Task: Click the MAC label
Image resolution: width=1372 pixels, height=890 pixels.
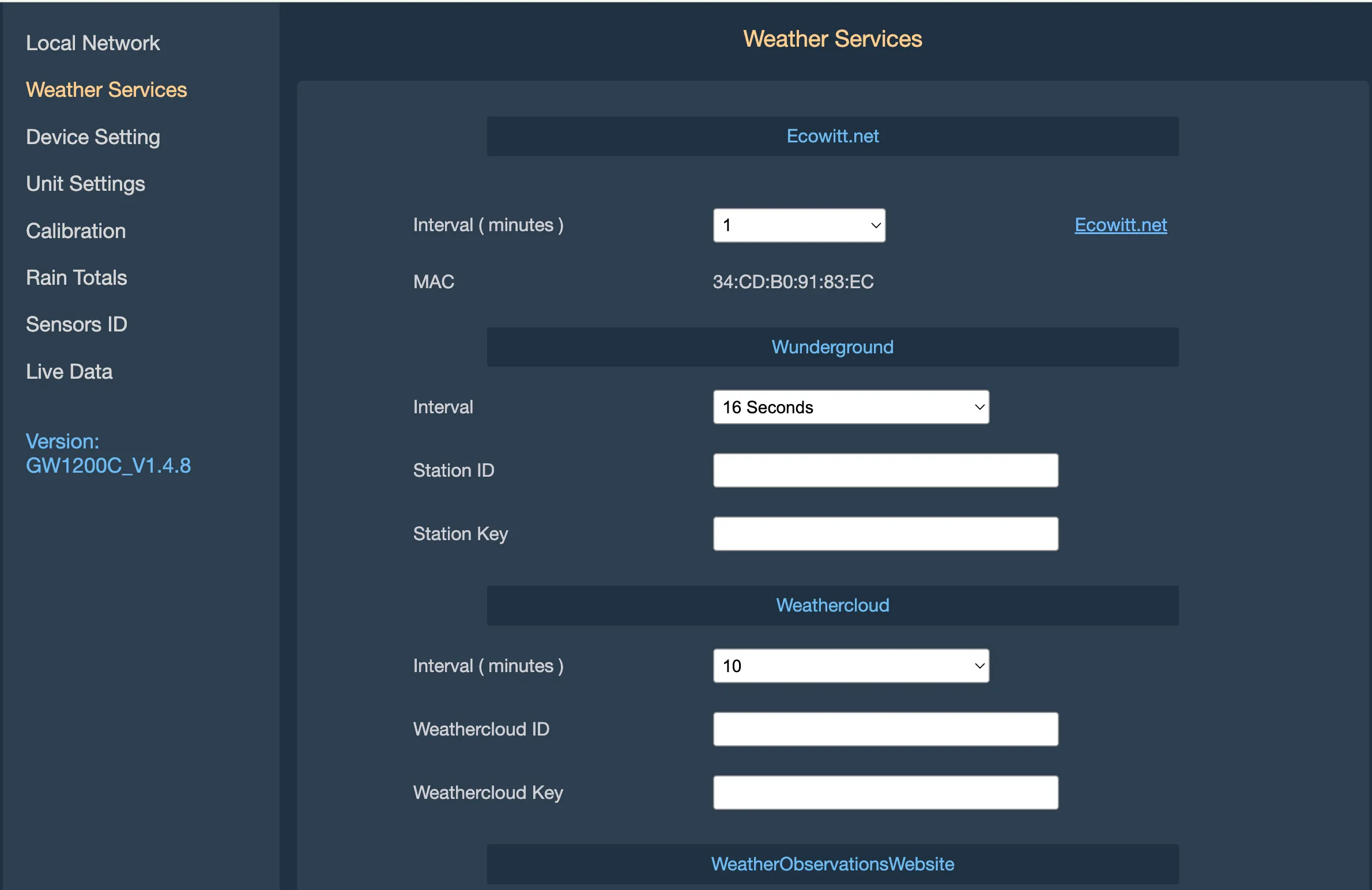Action: click(x=434, y=282)
